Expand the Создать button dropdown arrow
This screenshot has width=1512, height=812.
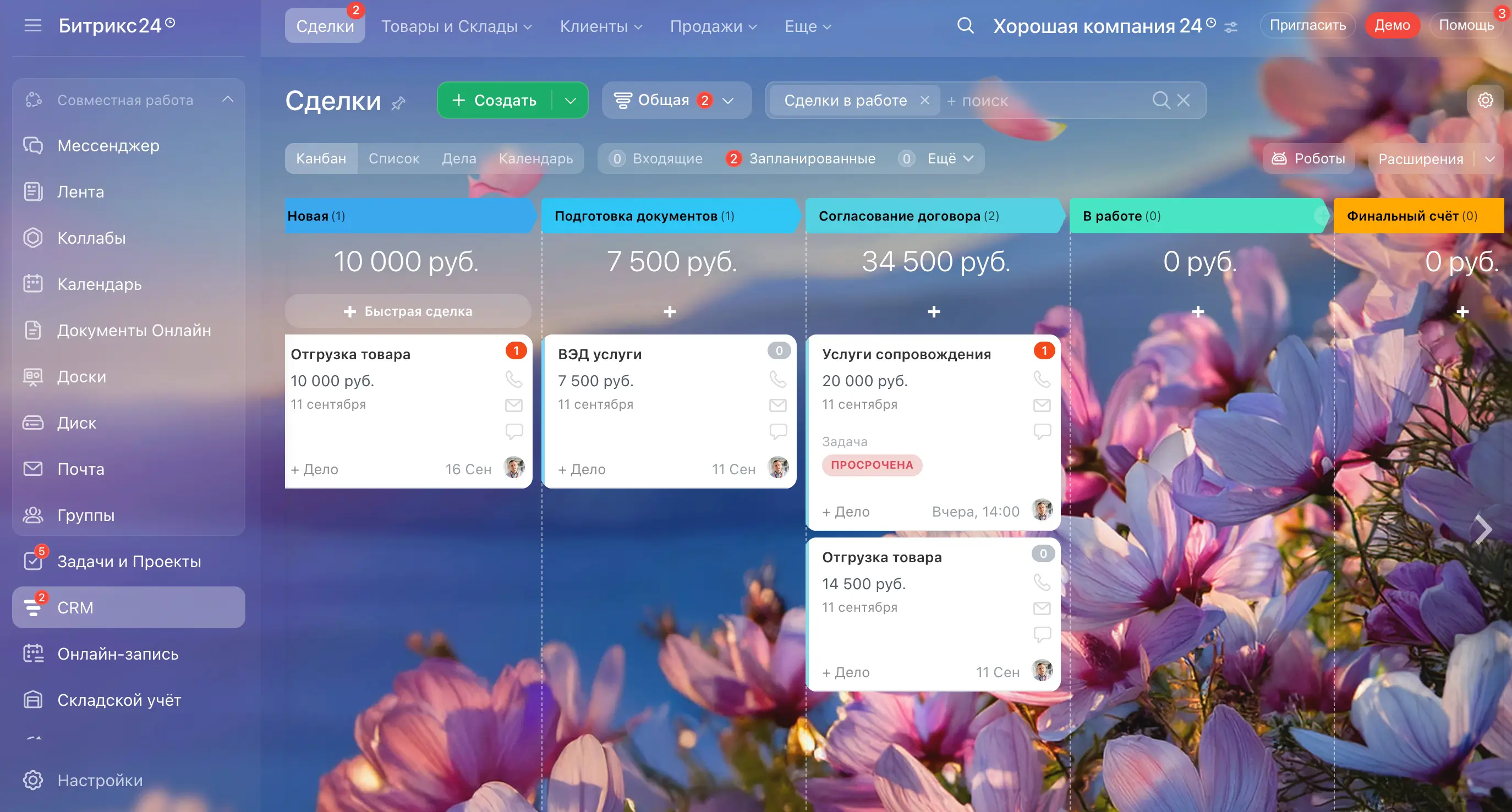click(570, 100)
